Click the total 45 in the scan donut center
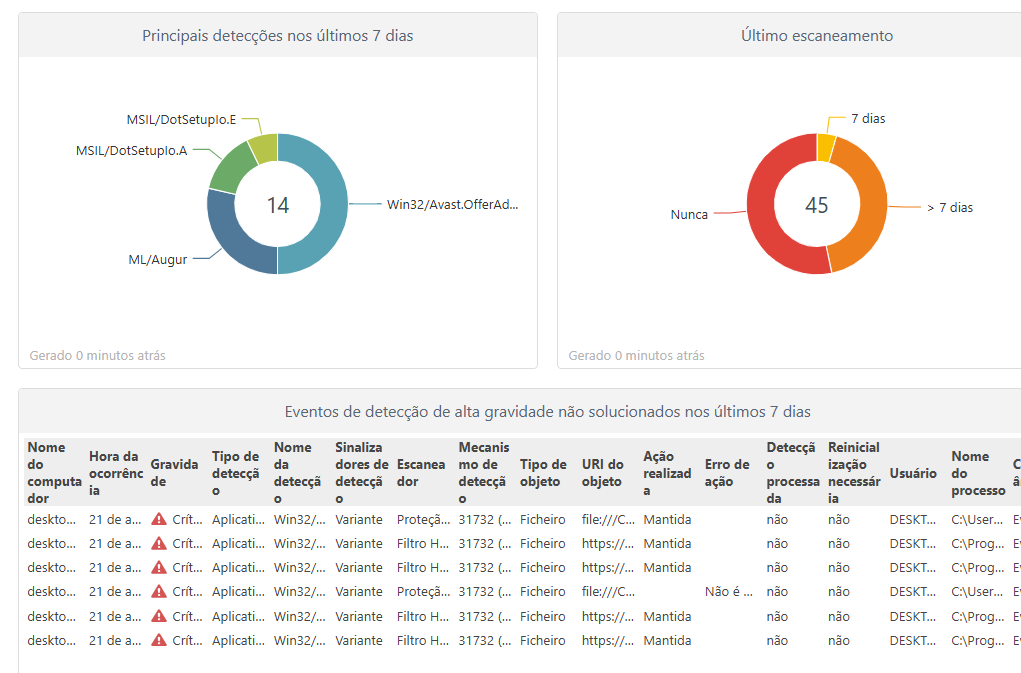1021x673 pixels. (x=817, y=205)
